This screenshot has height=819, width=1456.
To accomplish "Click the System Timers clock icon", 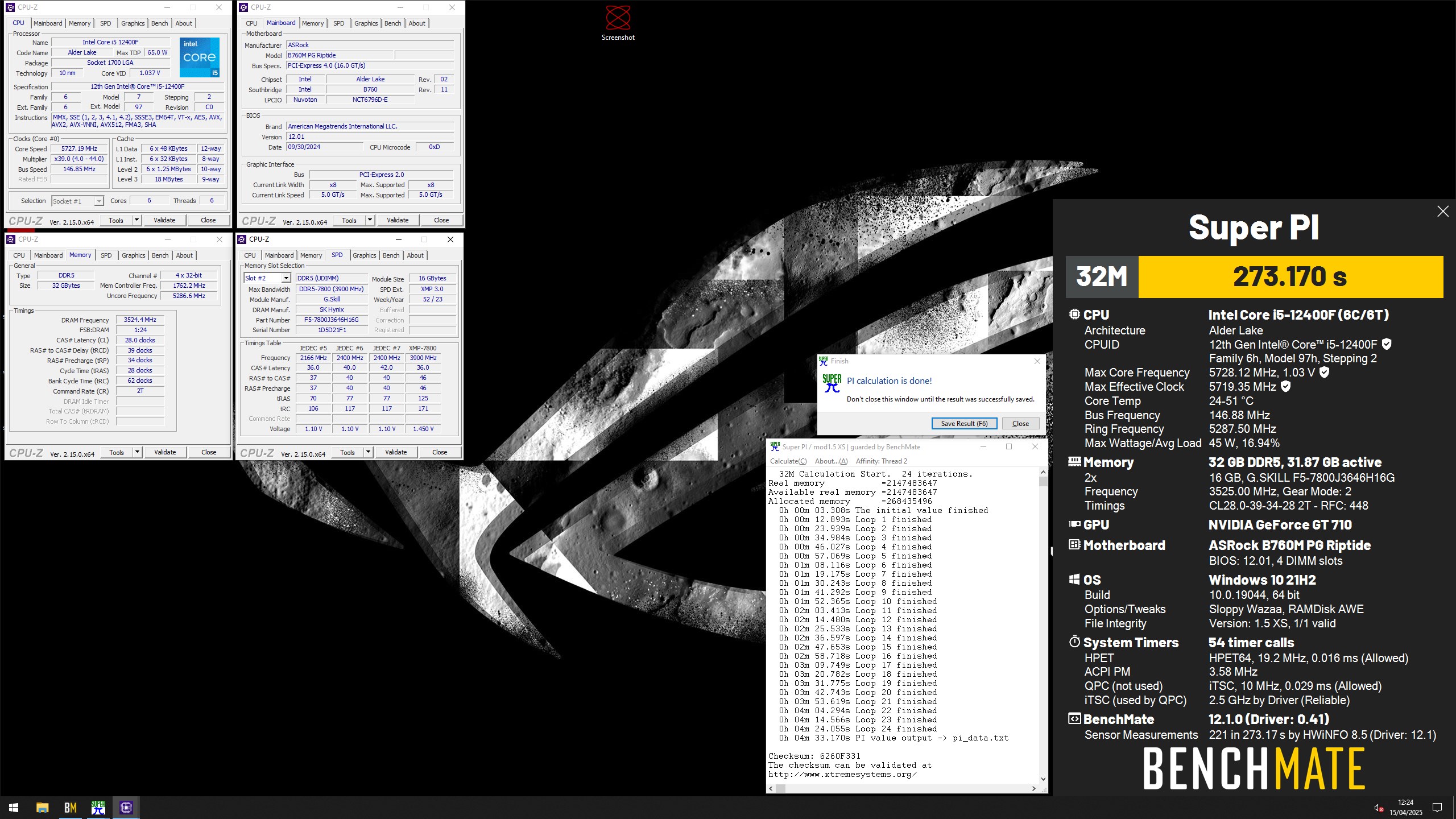I will (x=1074, y=642).
